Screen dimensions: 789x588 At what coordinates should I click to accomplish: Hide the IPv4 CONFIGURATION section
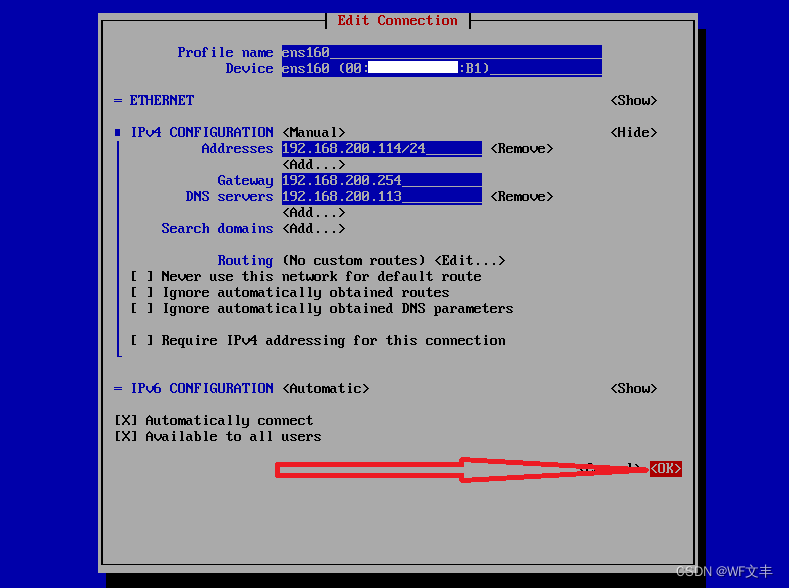pyautogui.click(x=634, y=132)
